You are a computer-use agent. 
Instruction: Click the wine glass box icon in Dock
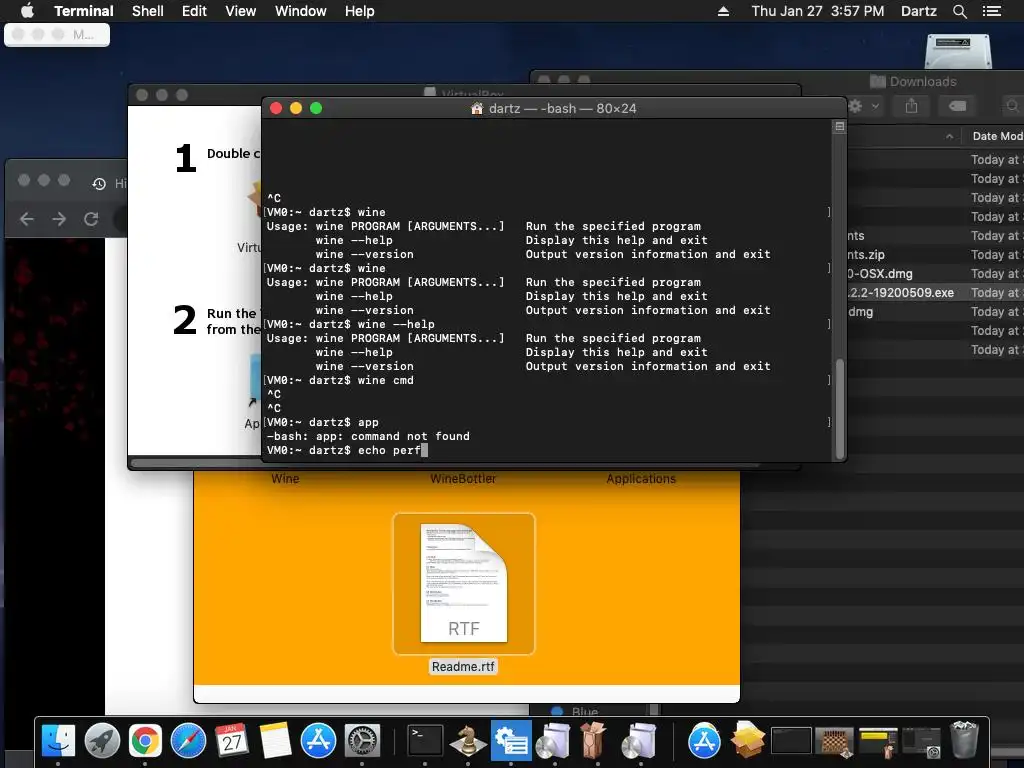[593, 741]
